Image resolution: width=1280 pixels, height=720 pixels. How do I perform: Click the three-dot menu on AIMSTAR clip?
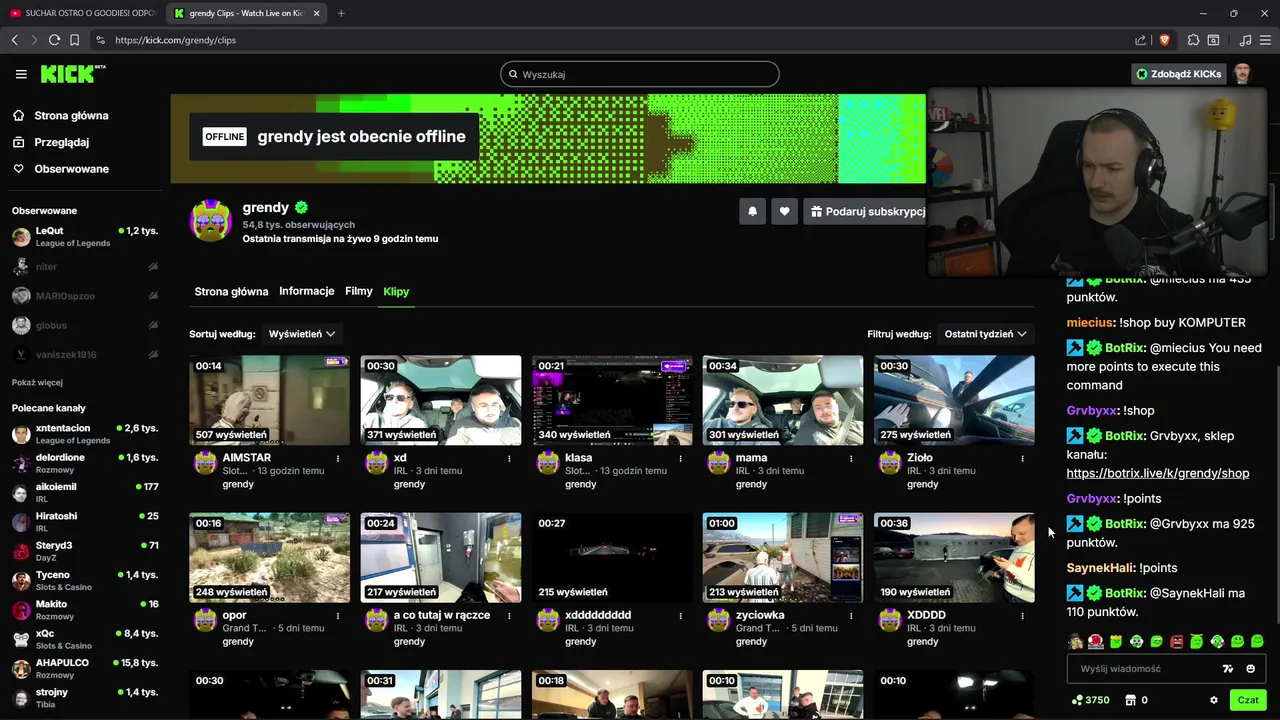click(338, 459)
